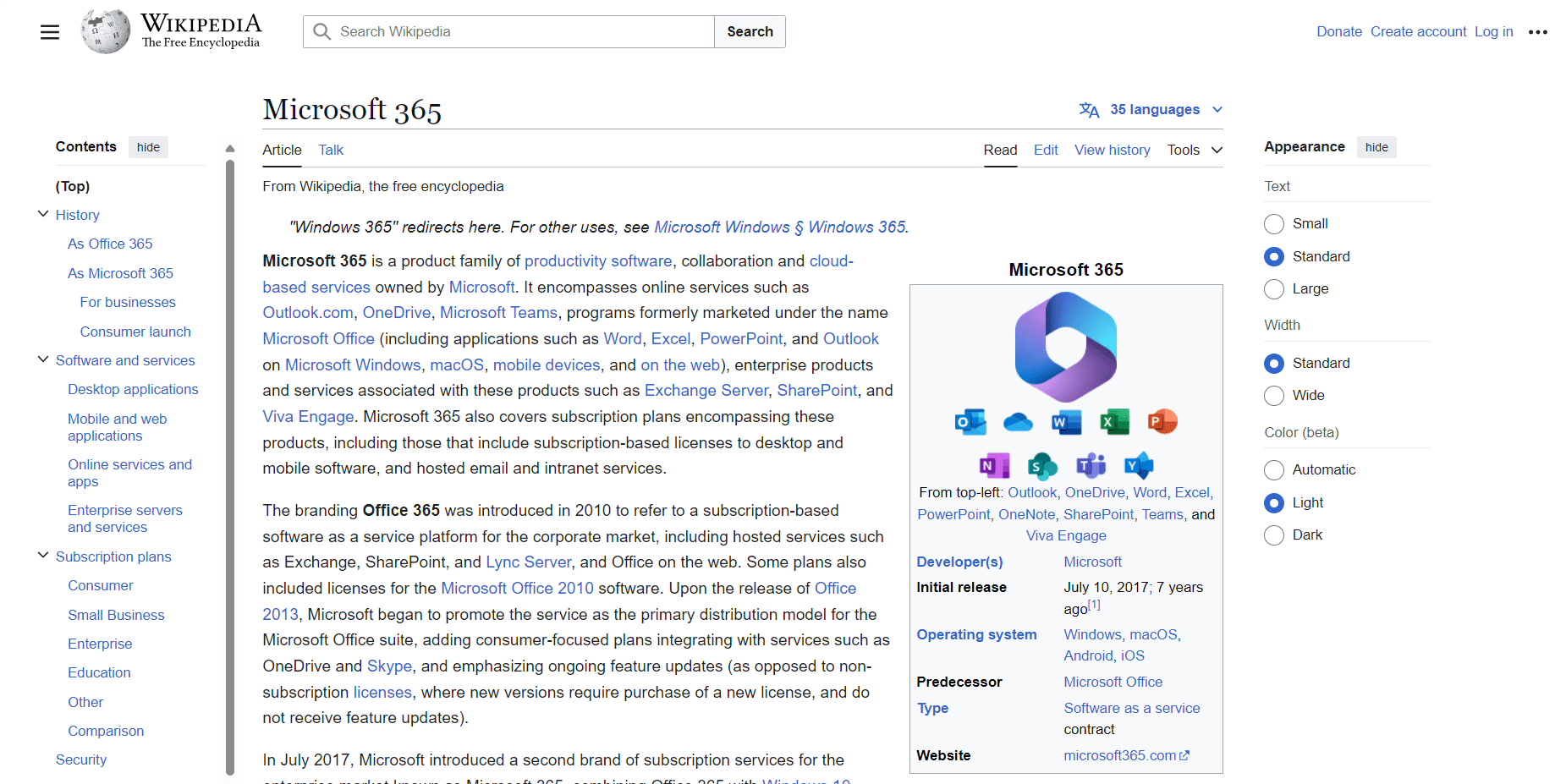The height and width of the screenshot is (784, 1566).
Task: Select Large text size
Action: pos(1273,289)
